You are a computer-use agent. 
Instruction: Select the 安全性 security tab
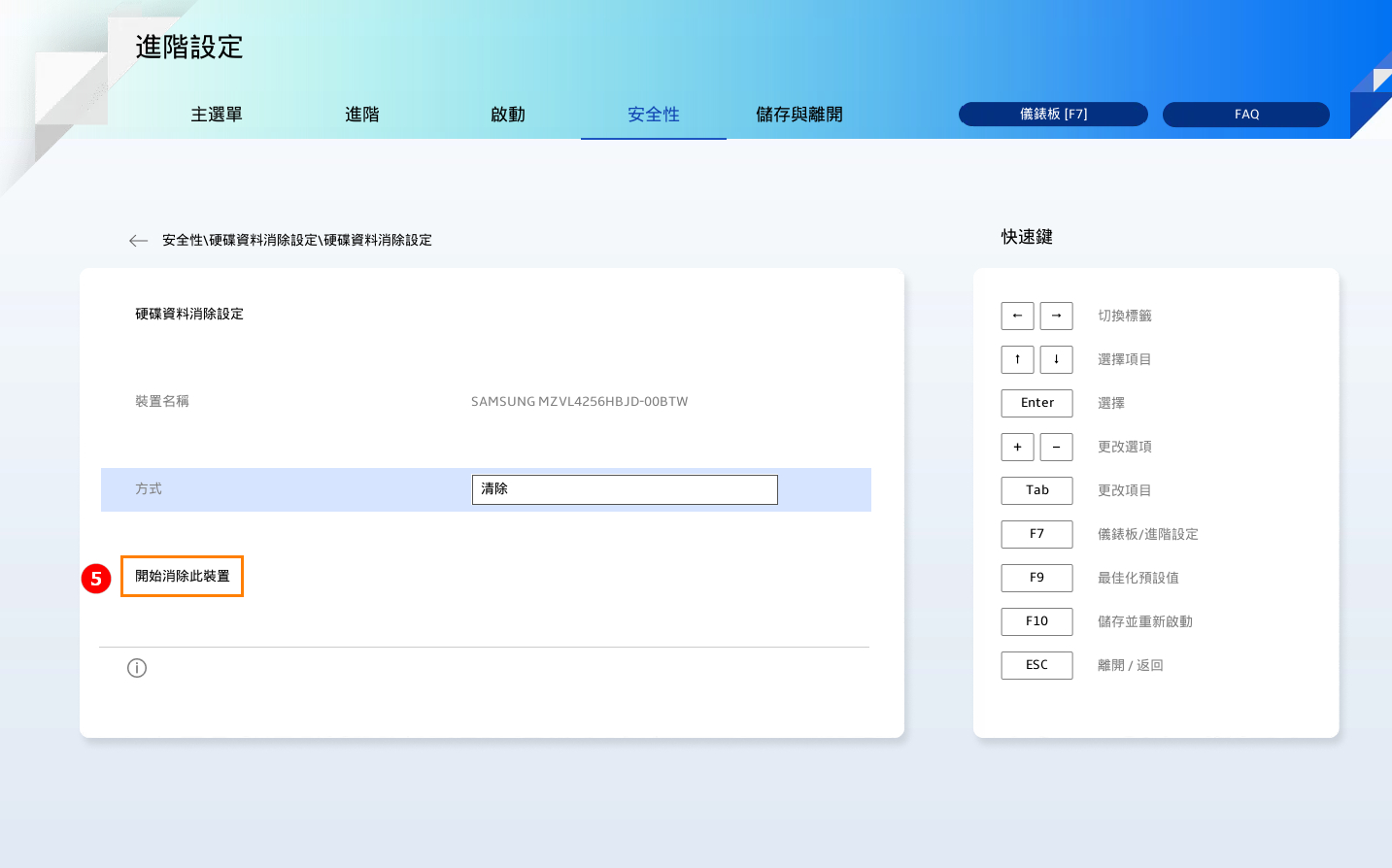[x=654, y=115]
